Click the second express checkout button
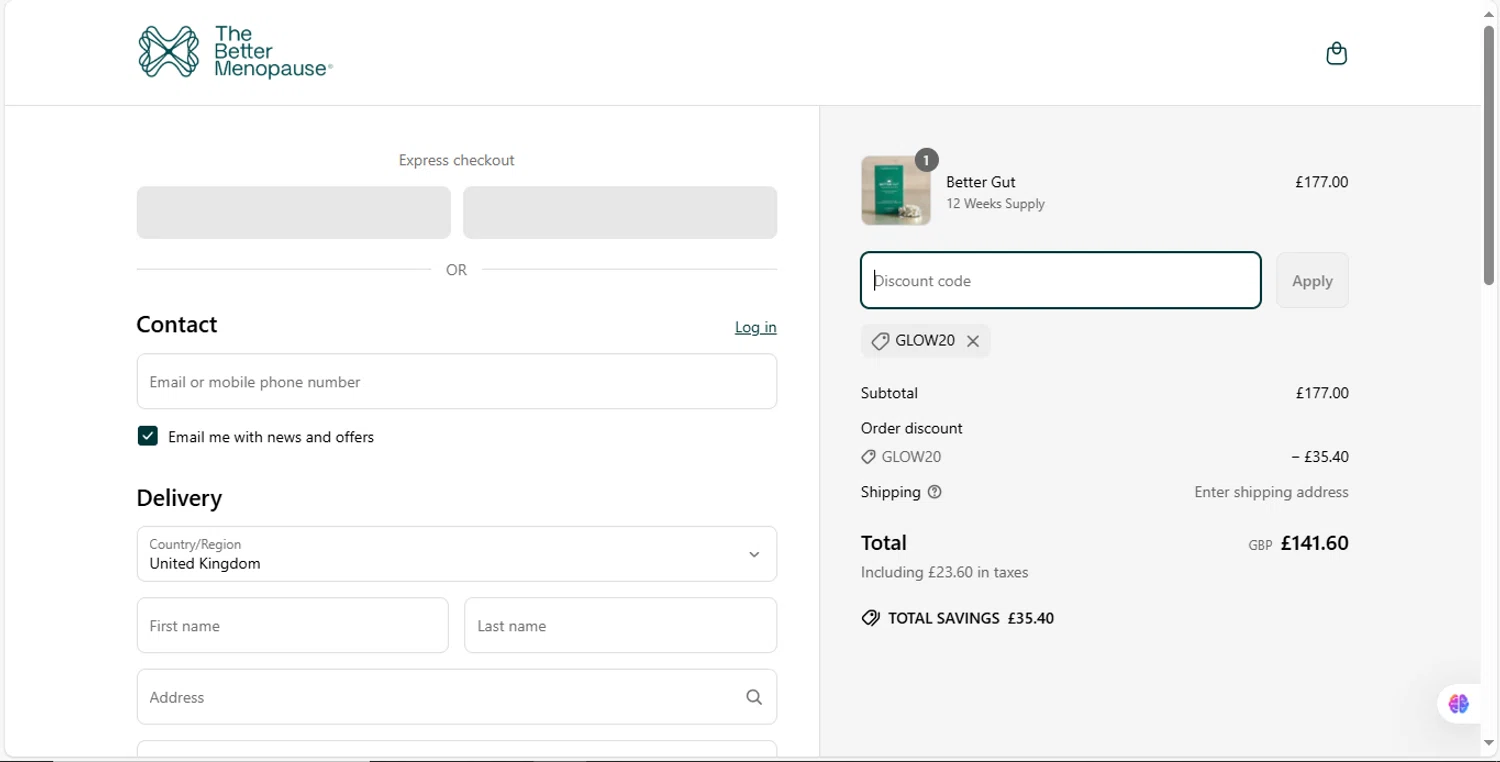The height and width of the screenshot is (762, 1500). coord(620,212)
